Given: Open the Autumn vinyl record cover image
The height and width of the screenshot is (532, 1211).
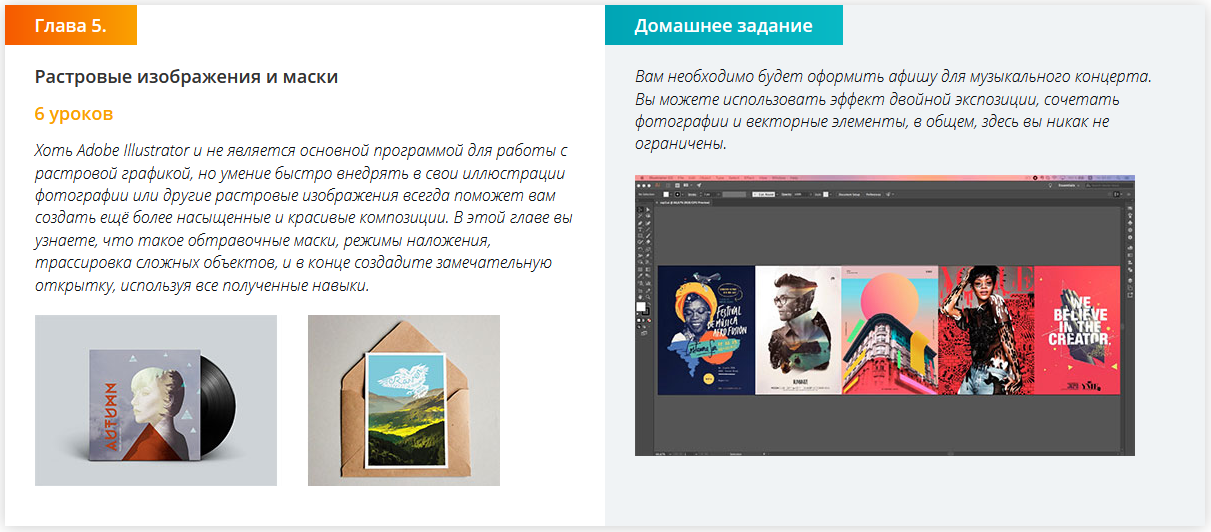Looking at the screenshot, I should tap(156, 401).
